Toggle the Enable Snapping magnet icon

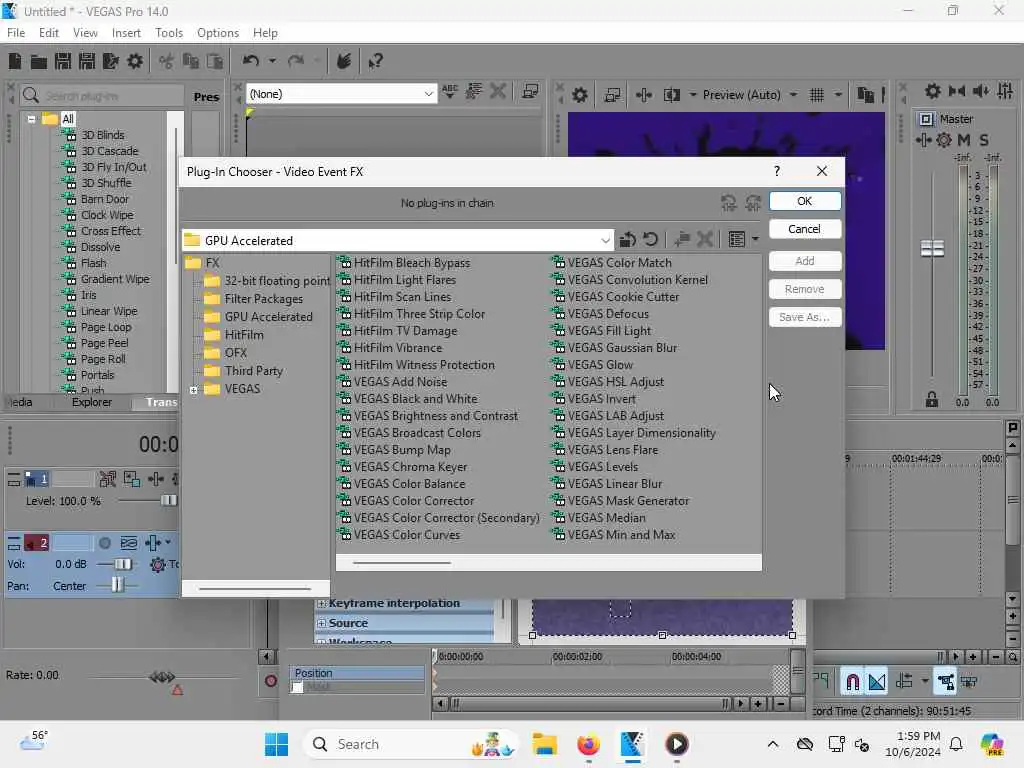pyautogui.click(x=852, y=682)
